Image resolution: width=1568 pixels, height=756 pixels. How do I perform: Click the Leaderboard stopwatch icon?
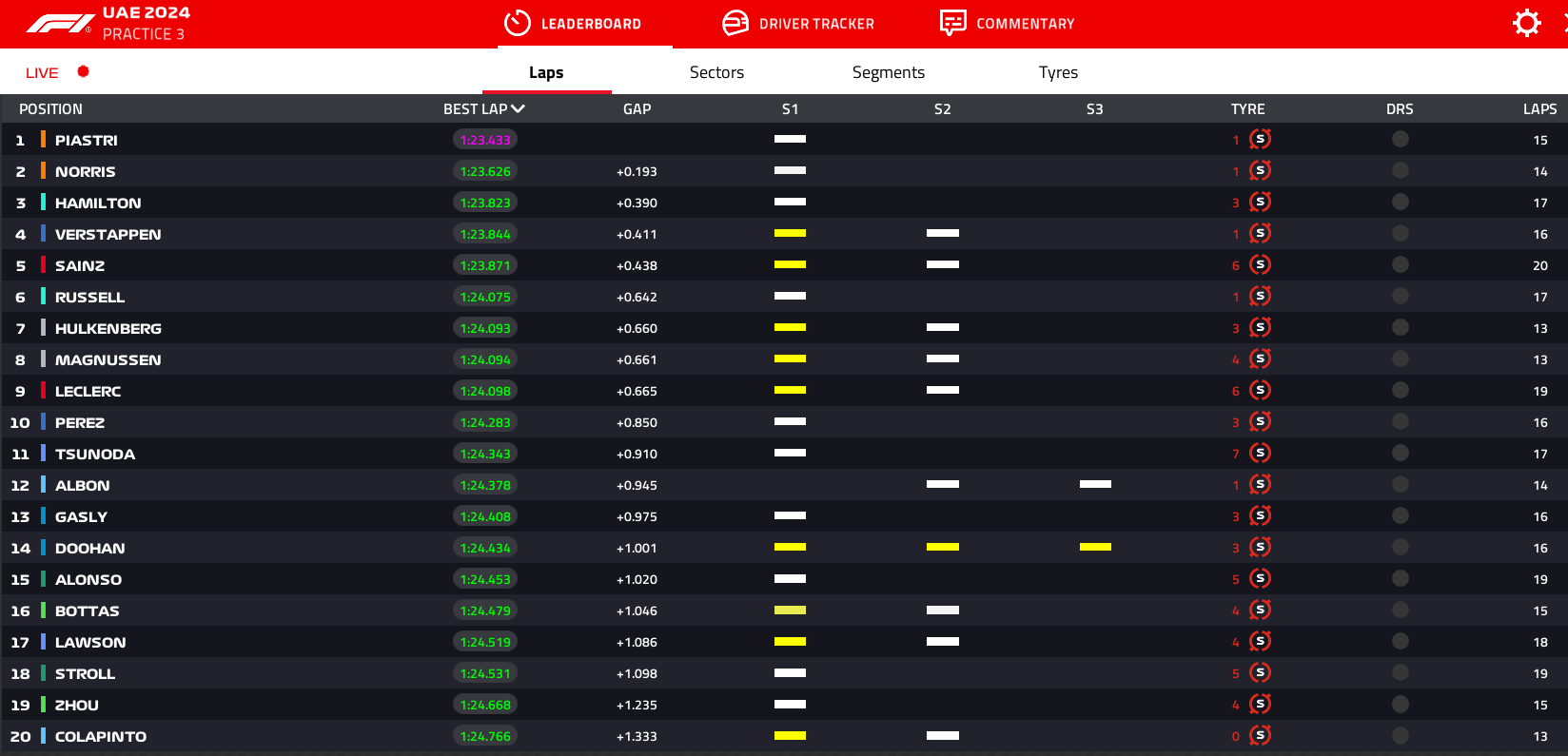[x=517, y=23]
